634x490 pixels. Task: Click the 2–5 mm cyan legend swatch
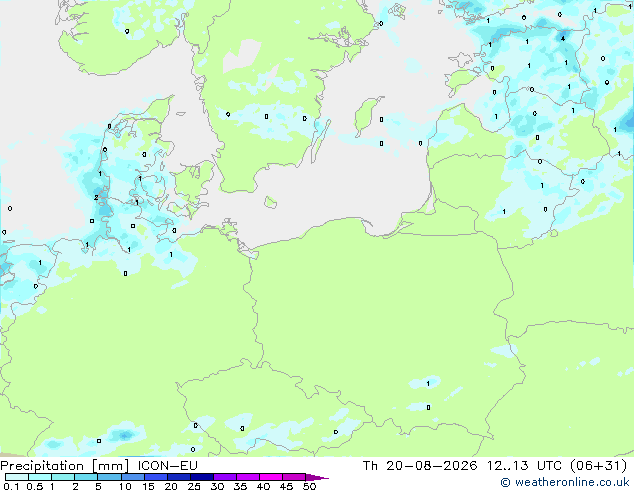click(x=86, y=477)
